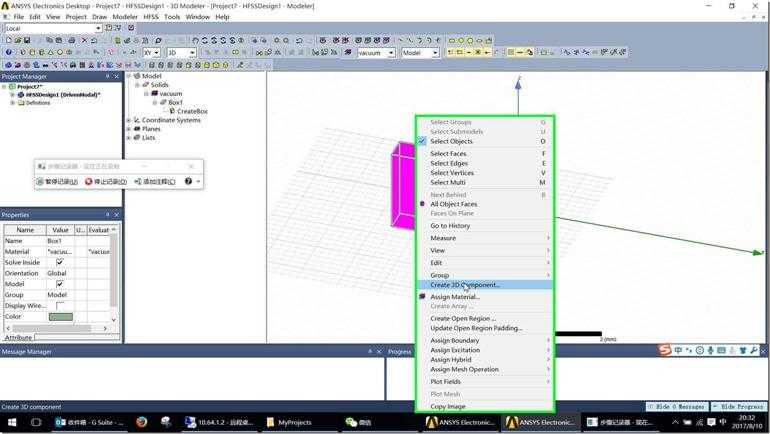
Task: Open the Modeler menu
Action: coord(125,17)
